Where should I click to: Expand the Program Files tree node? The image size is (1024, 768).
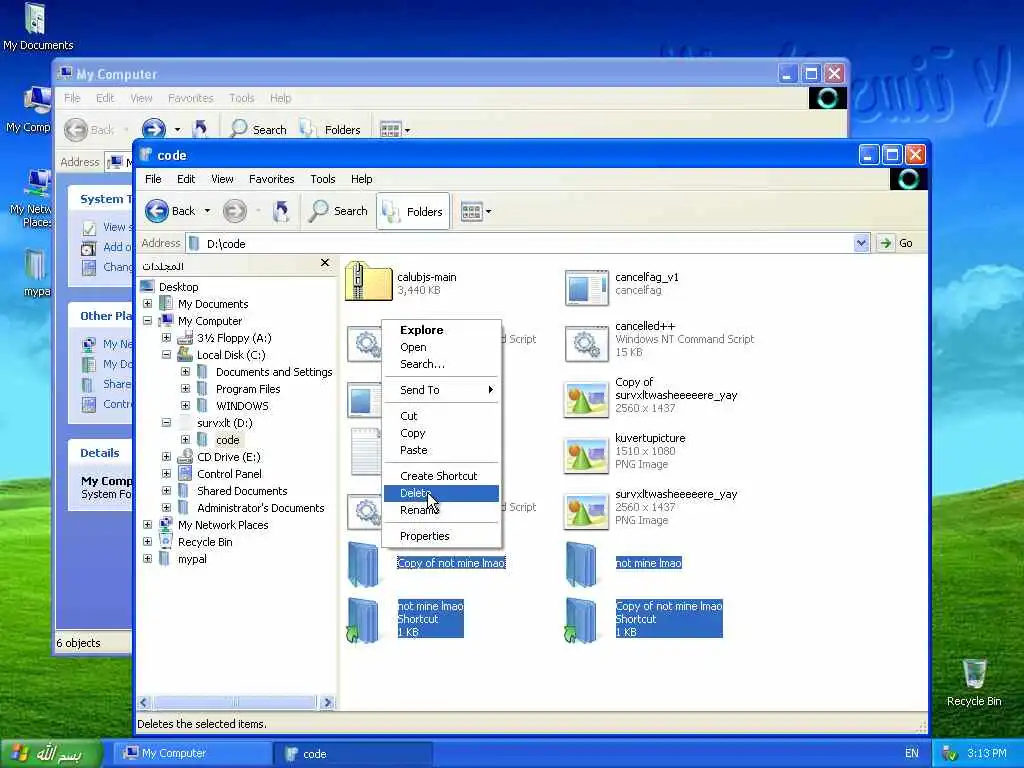coord(185,389)
